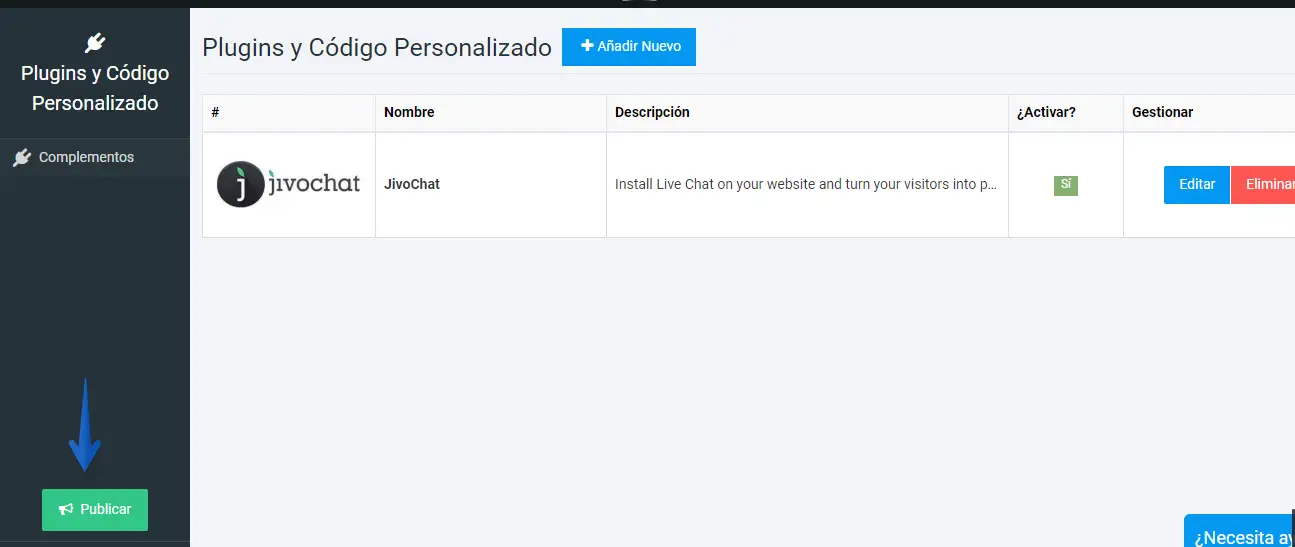Click the plus icon in Añadir Nuevo
This screenshot has height=547, width=1295.
click(587, 46)
